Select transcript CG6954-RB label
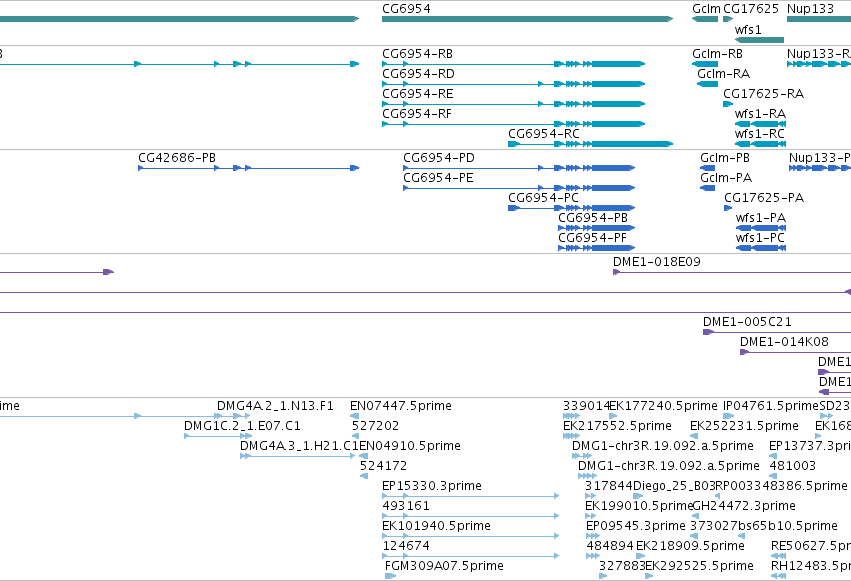 (417, 54)
